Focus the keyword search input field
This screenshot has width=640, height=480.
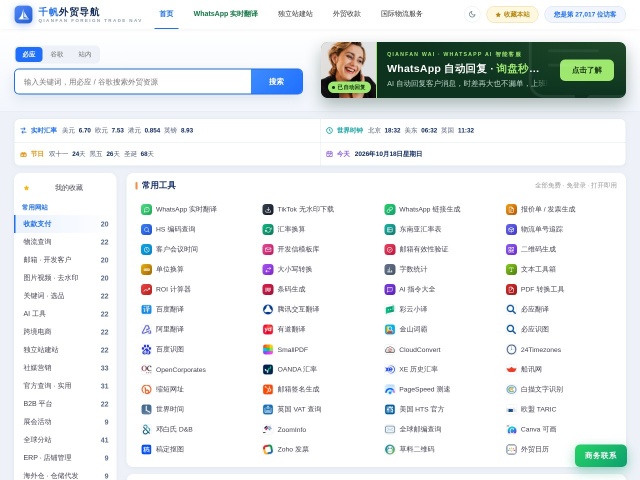click(133, 82)
